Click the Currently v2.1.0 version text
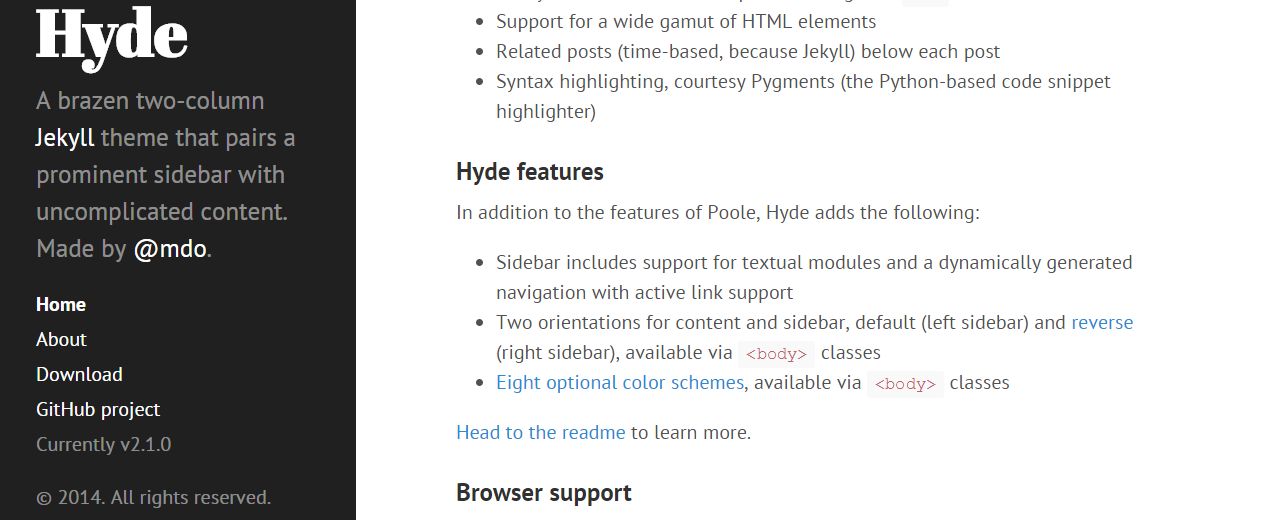 (104, 444)
